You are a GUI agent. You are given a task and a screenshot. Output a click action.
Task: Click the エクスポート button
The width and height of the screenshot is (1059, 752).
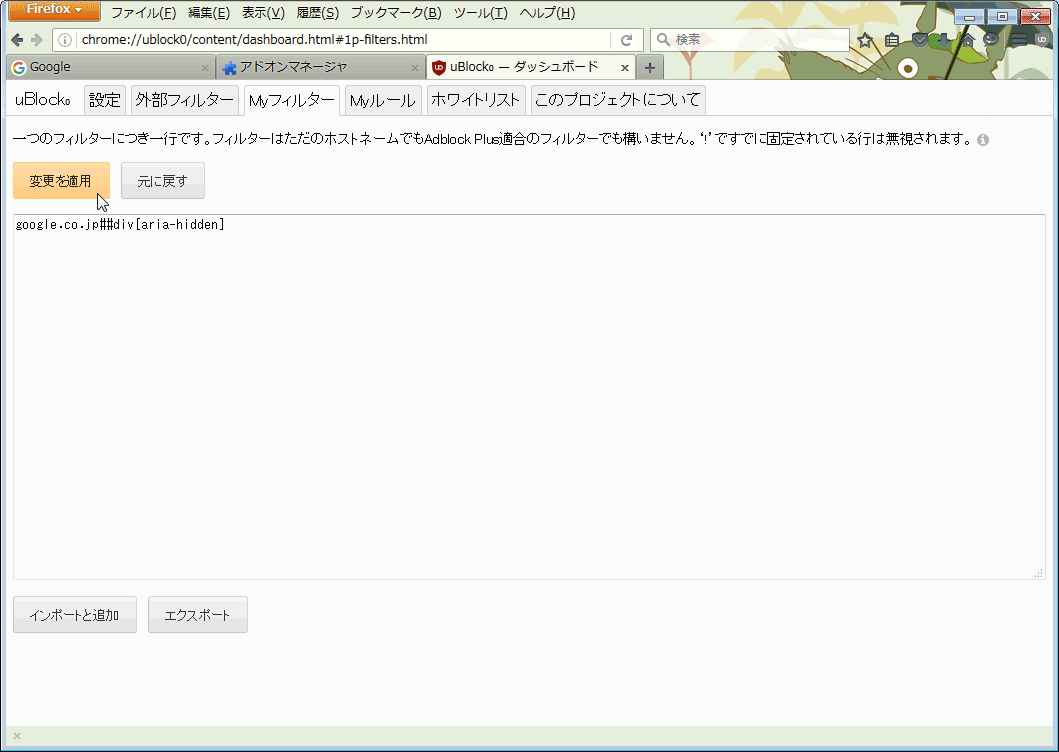click(198, 615)
